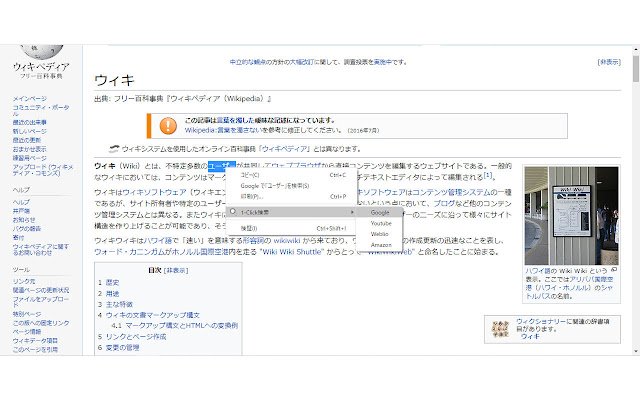Enlarge the airport photo via its magnify icon
This screenshot has width=640, height=400.
pyautogui.click(x=614, y=270)
